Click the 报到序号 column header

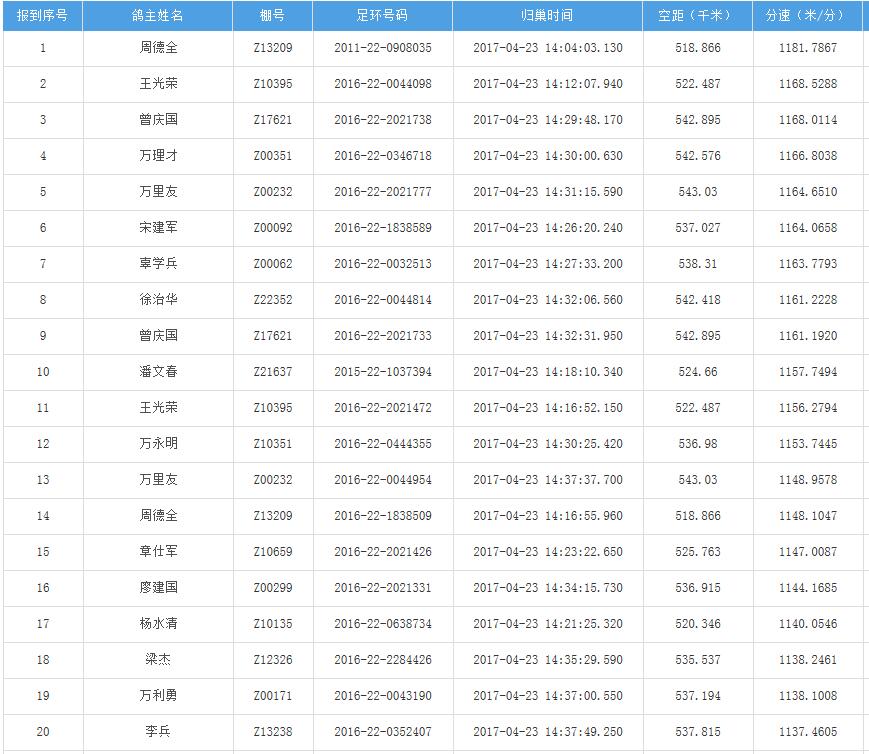click(42, 16)
